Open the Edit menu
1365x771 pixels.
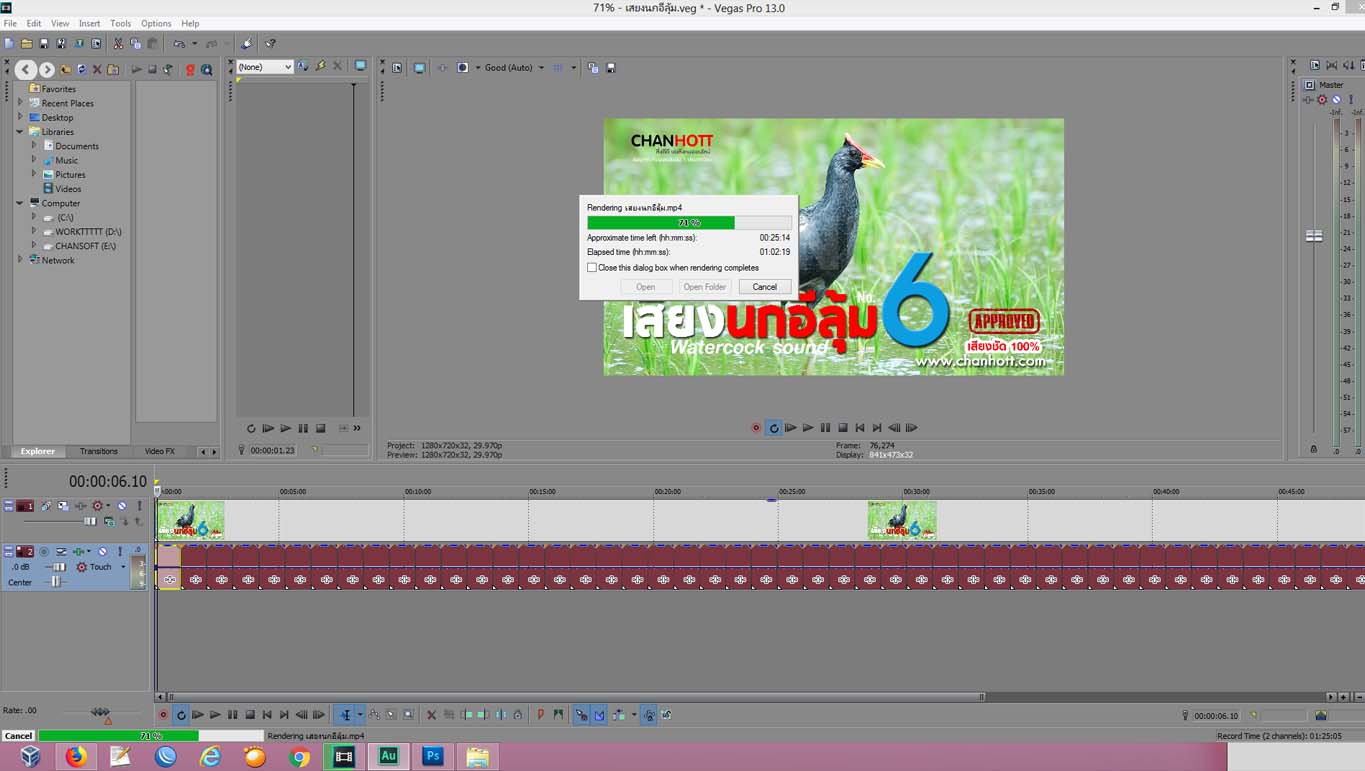point(34,23)
